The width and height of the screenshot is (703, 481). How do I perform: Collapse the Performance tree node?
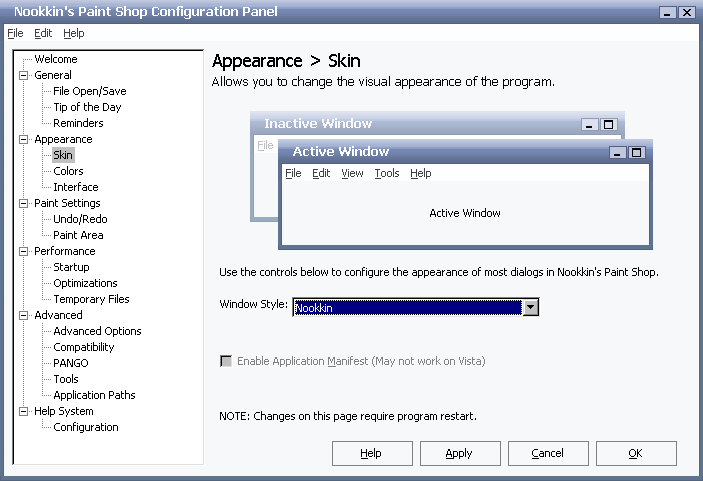pos(23,251)
